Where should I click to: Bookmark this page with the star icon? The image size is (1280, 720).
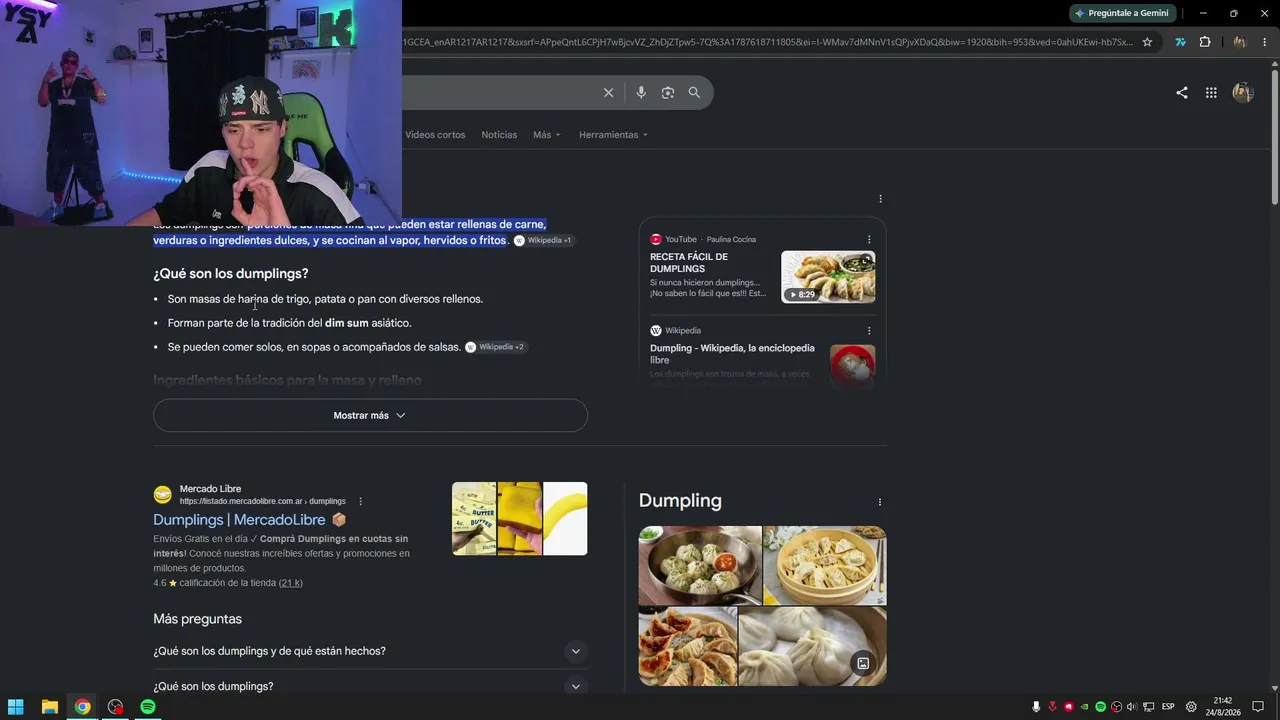pos(1147,42)
